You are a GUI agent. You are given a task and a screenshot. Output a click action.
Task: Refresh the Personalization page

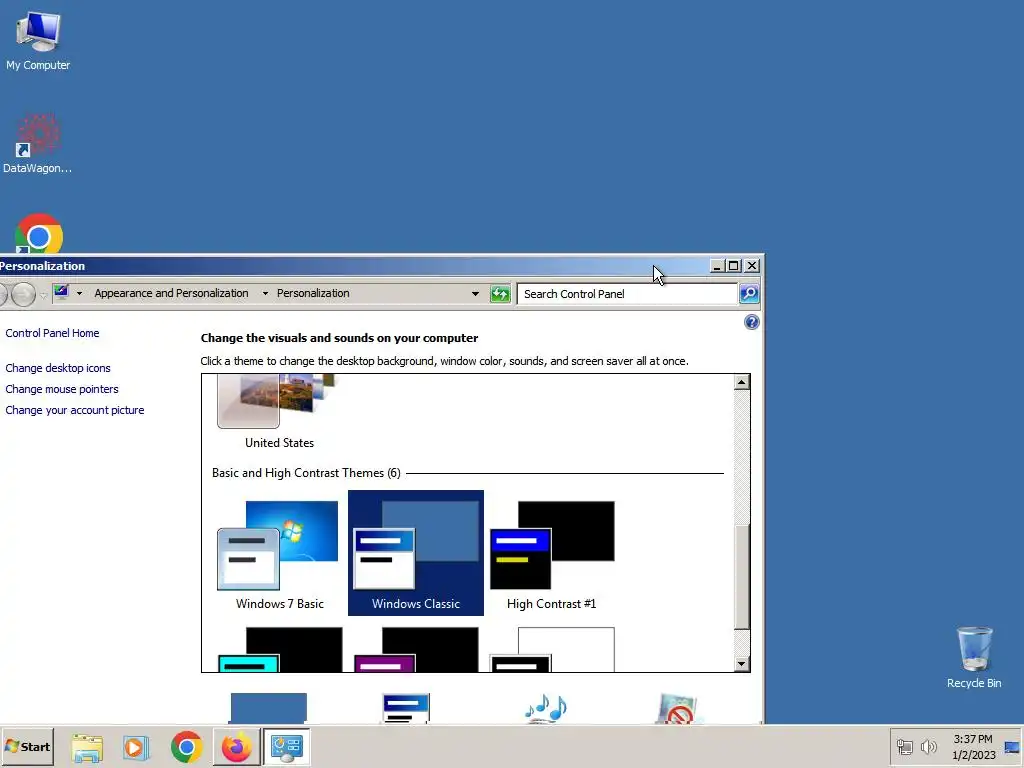click(500, 294)
